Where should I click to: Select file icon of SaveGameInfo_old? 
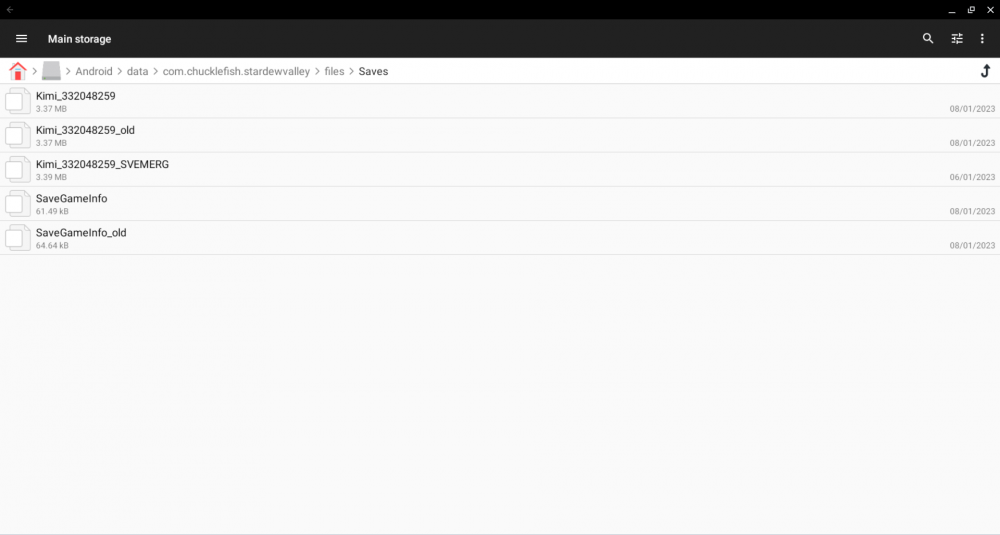(x=18, y=238)
